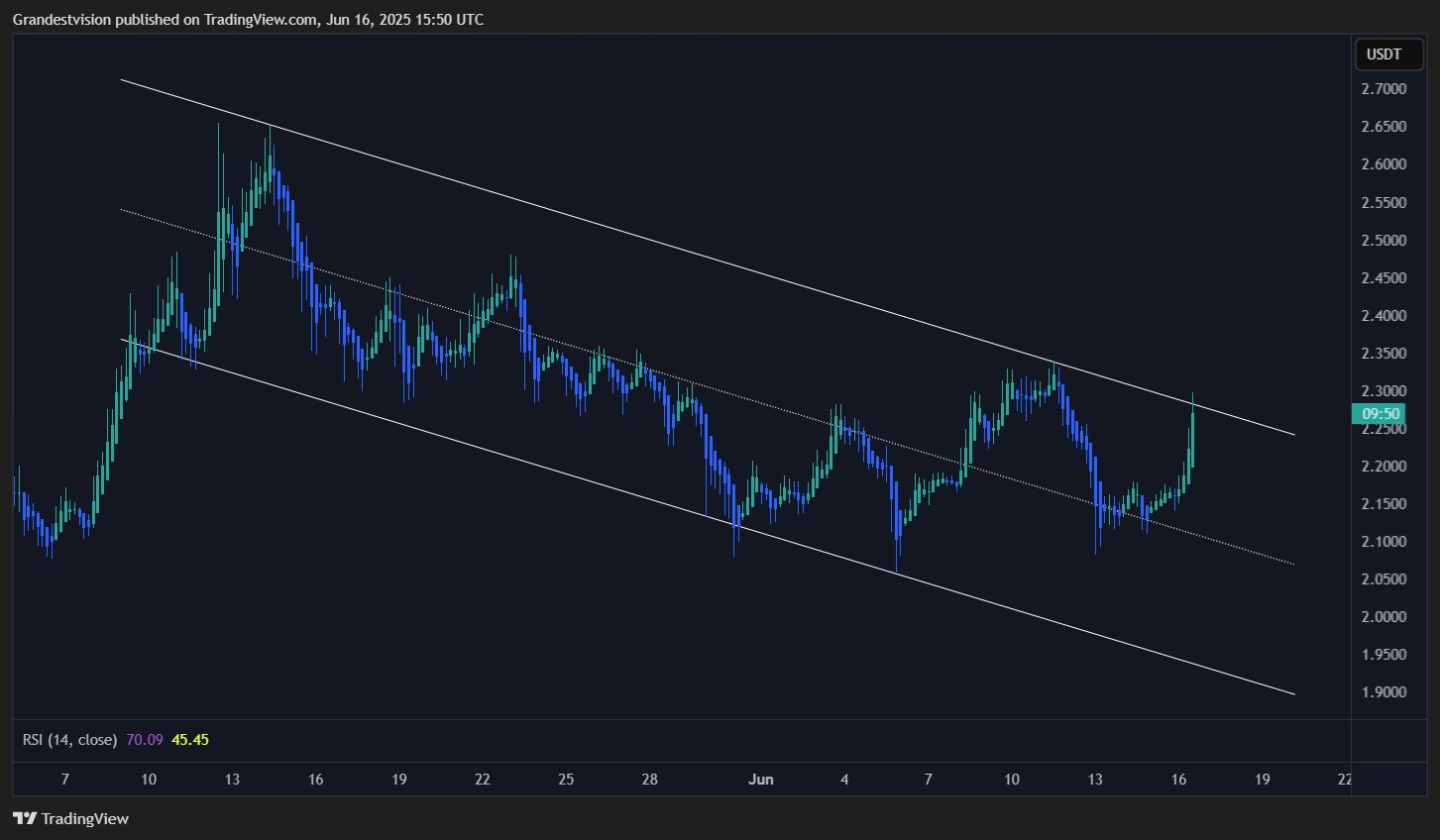This screenshot has height=840, width=1440.
Task: Select the 4 date marker after Jun
Action: (844, 780)
